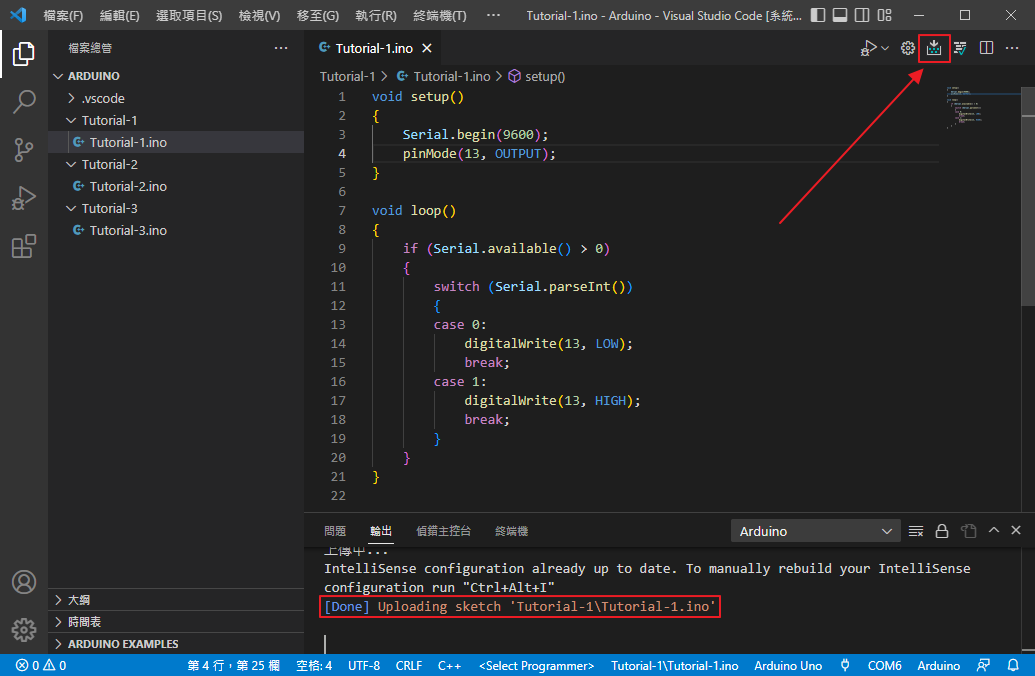Open the Arduino output channel dropdown
The image size is (1035, 676).
click(x=816, y=531)
